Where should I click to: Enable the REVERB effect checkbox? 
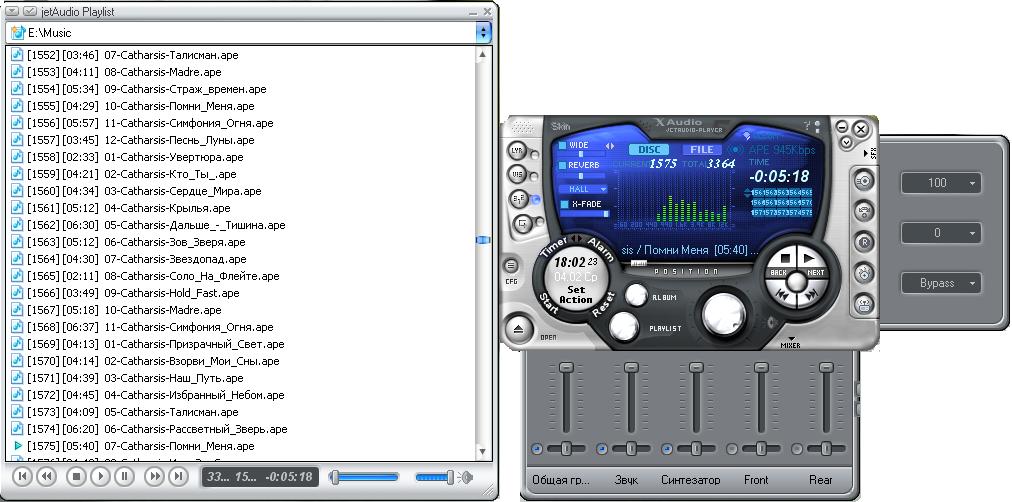pyautogui.click(x=563, y=165)
